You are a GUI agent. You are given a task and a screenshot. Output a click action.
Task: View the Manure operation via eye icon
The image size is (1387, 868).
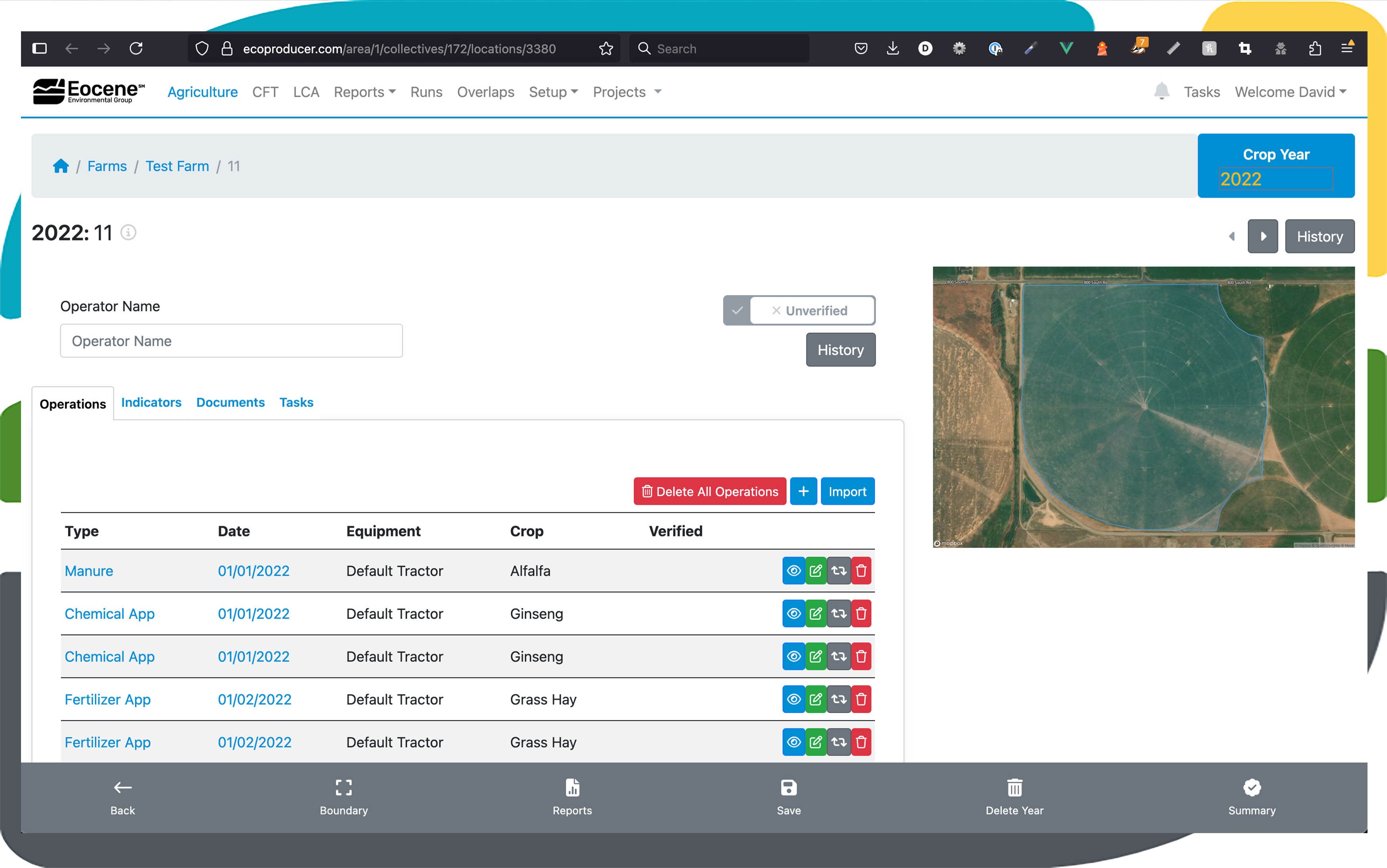793,570
